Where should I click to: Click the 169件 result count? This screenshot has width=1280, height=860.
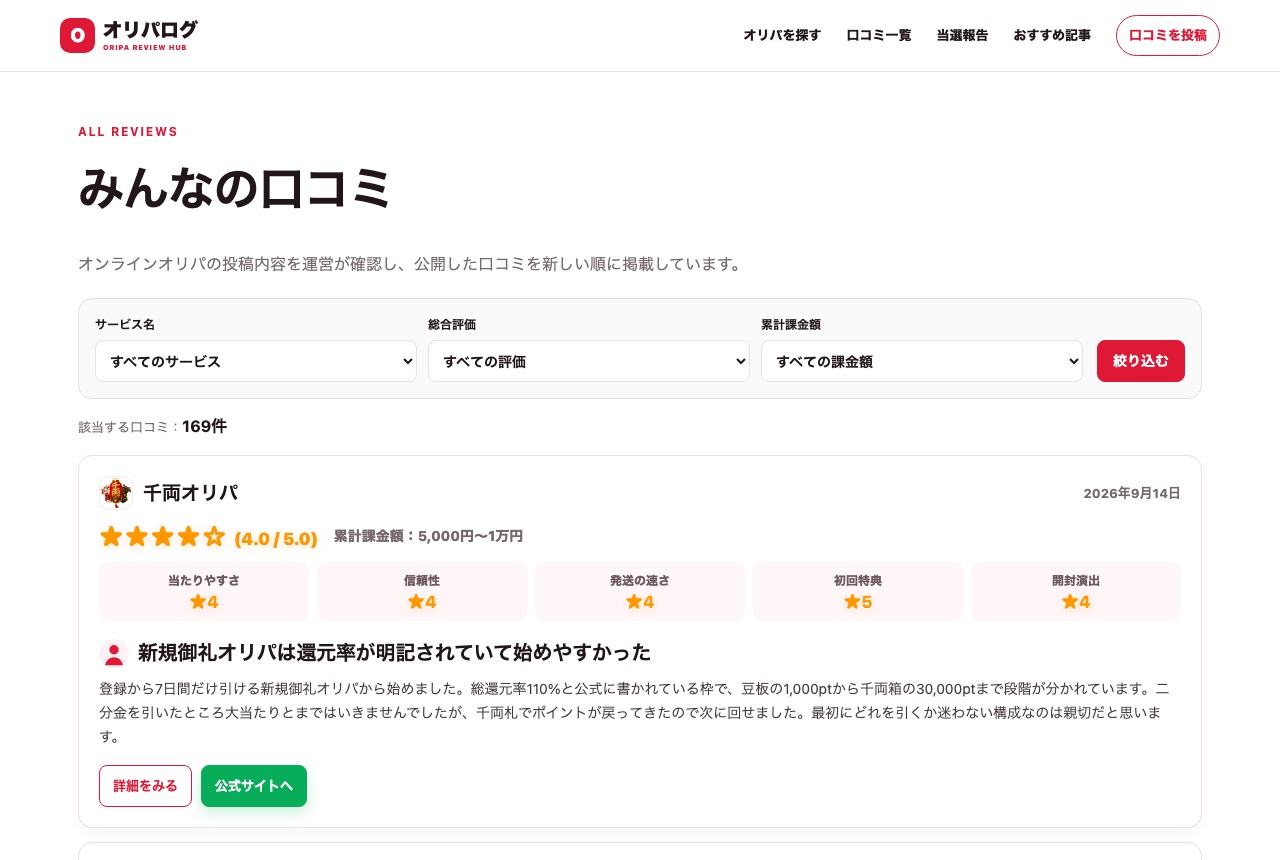(x=204, y=426)
